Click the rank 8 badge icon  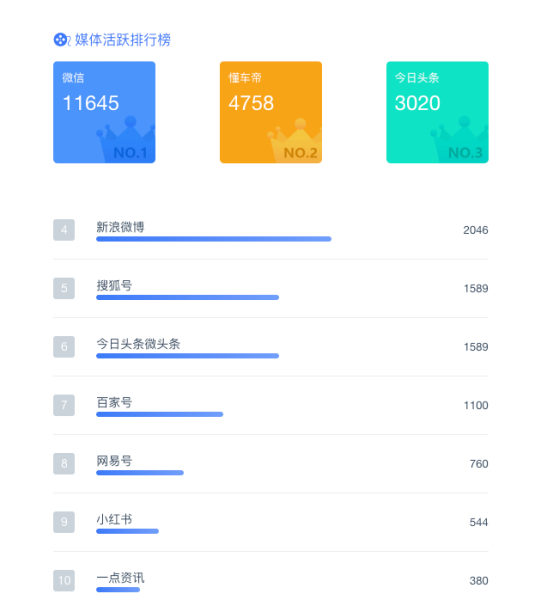tap(64, 463)
